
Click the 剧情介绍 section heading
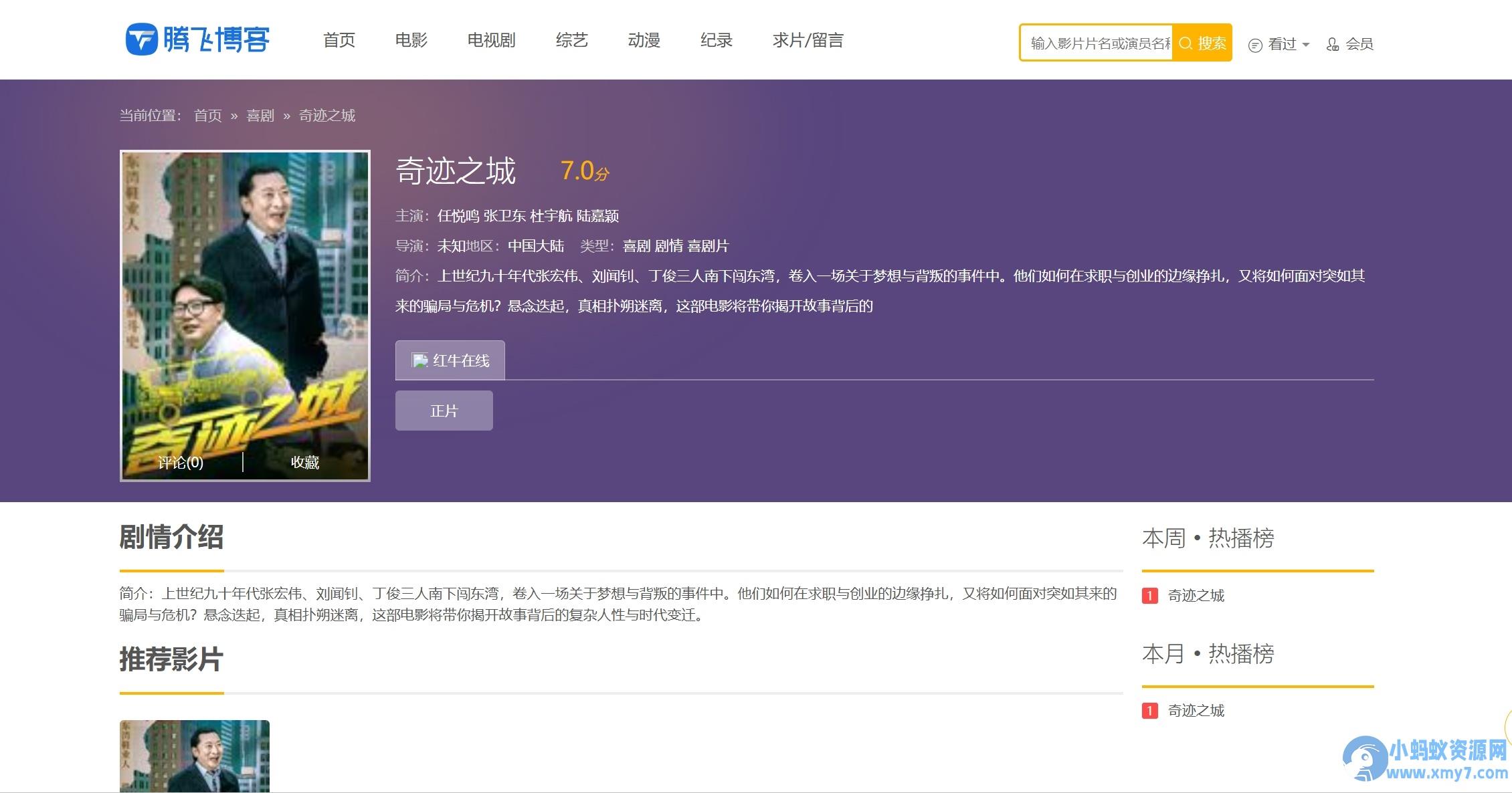(171, 537)
